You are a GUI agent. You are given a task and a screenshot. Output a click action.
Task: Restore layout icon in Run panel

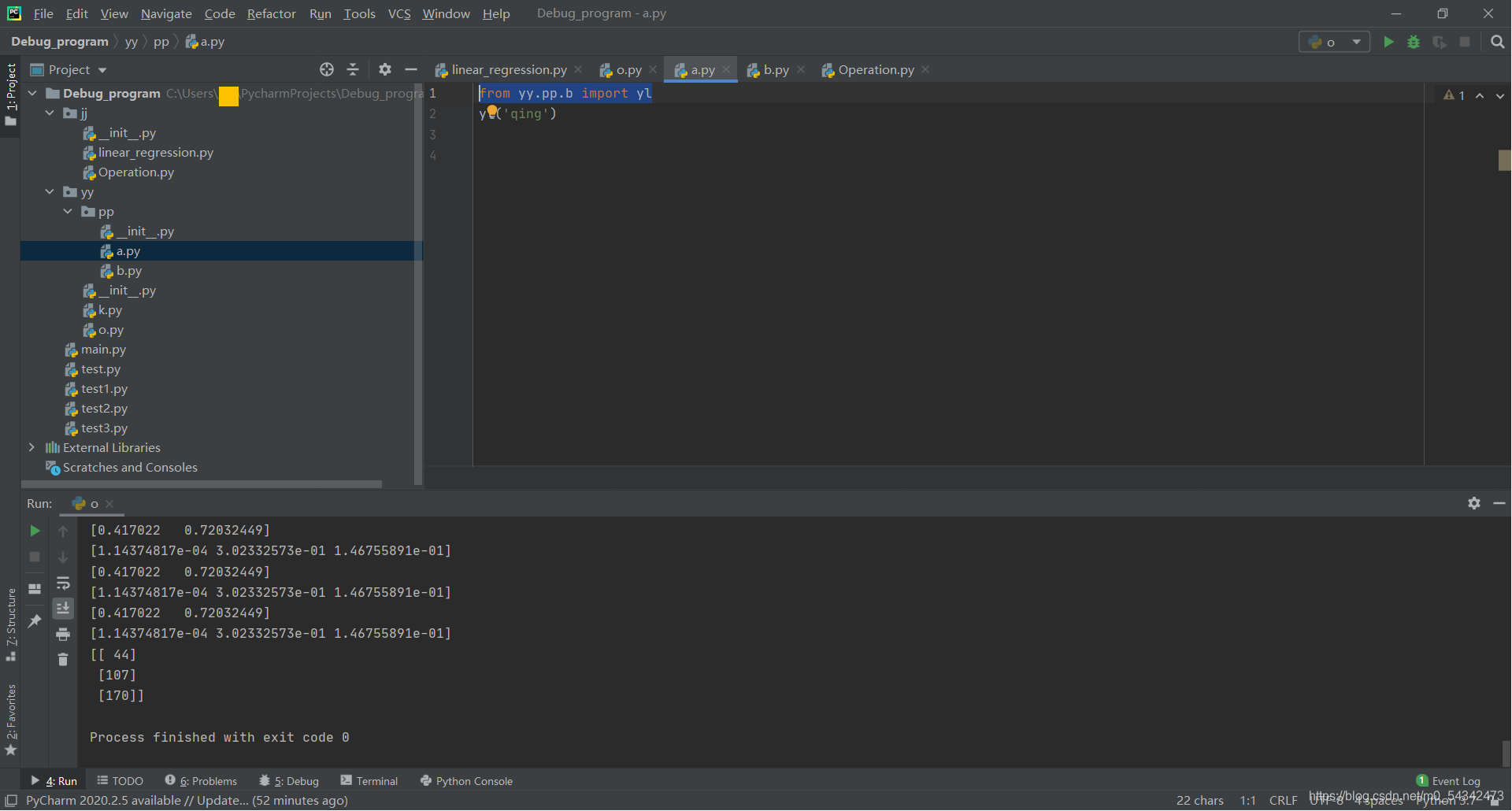tap(35, 589)
